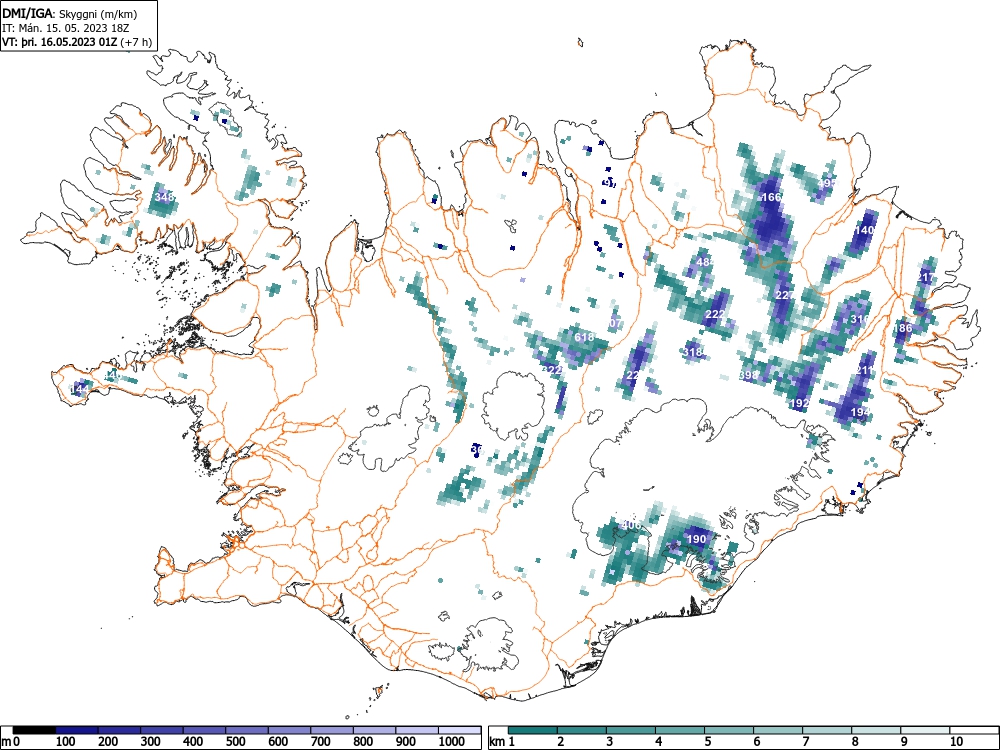The image size is (1000, 750).
Task: Pick the 6–7 km legend swatch
Action: (778, 730)
